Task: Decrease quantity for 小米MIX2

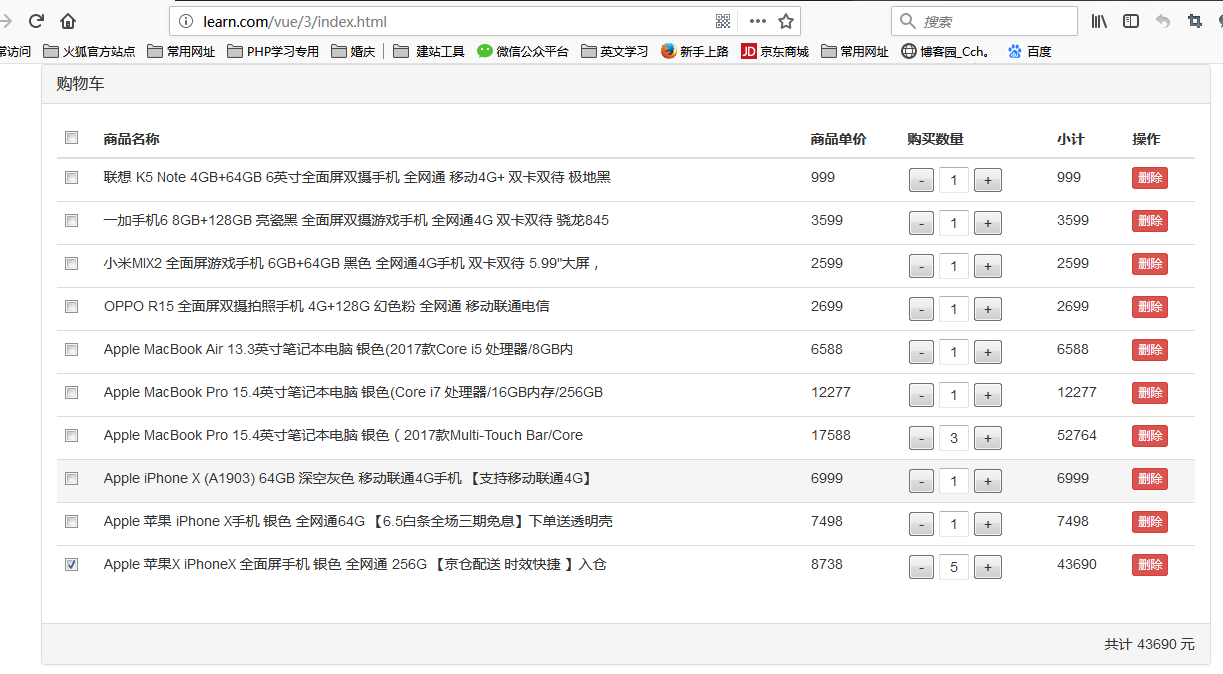Action: click(x=921, y=266)
